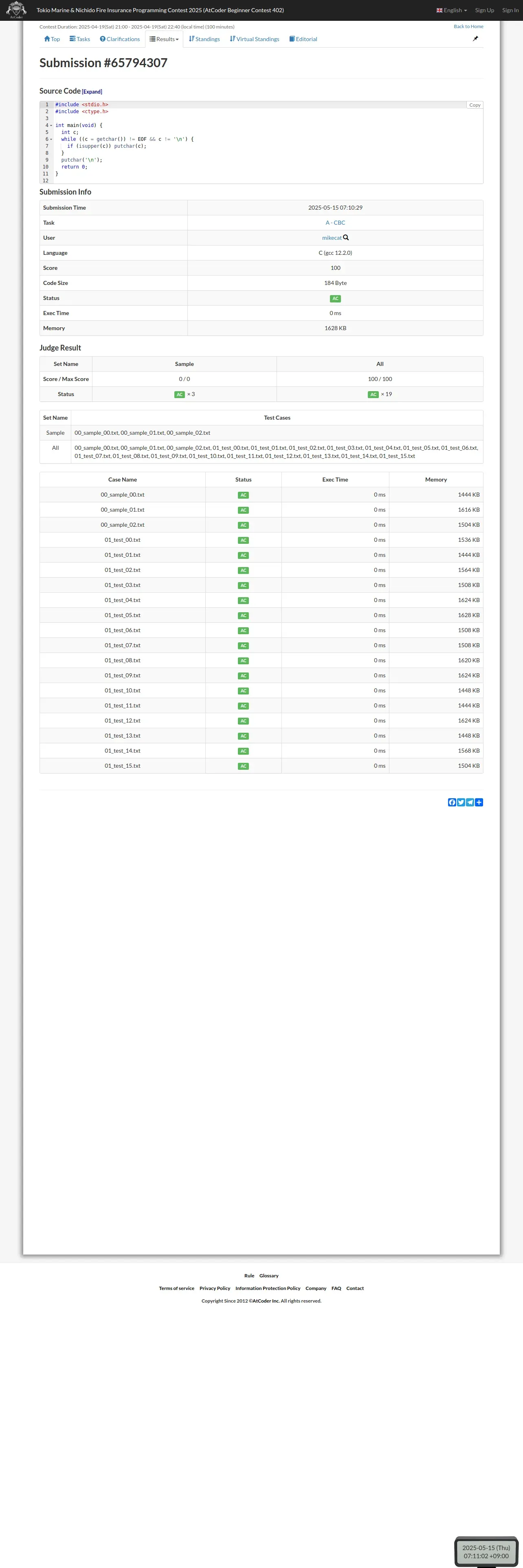Click Back to Home link
The height and width of the screenshot is (1568, 523).
pyautogui.click(x=468, y=26)
